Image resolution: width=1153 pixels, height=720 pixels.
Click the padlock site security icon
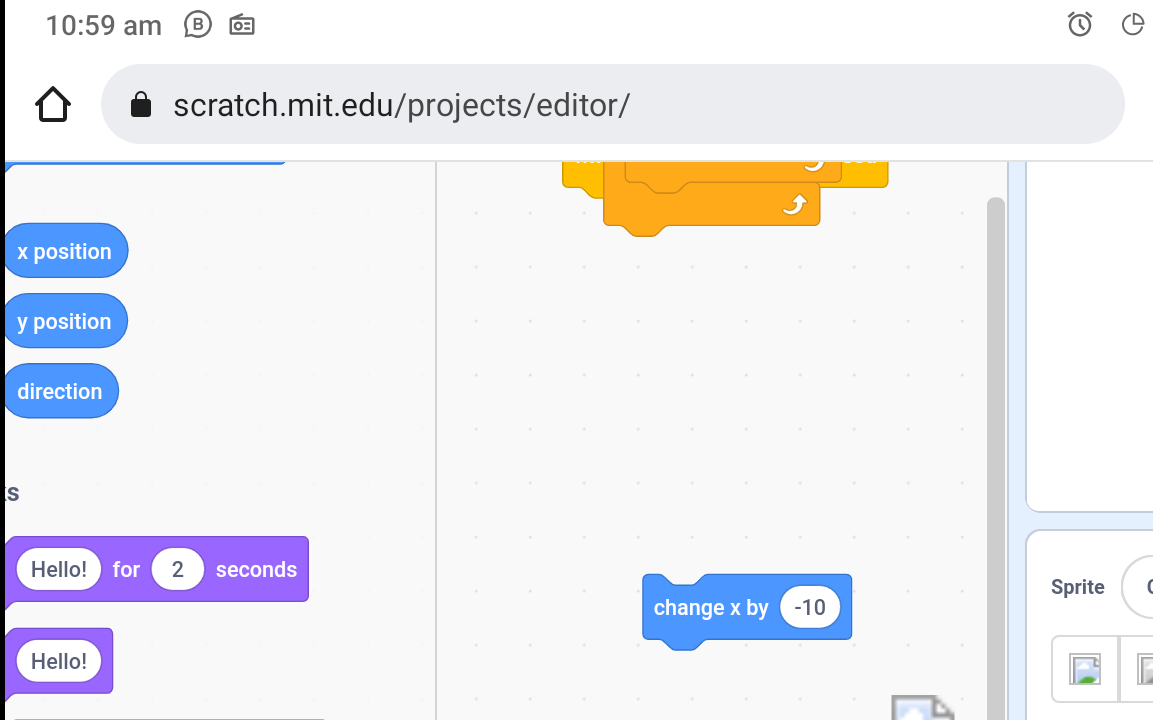pos(141,105)
